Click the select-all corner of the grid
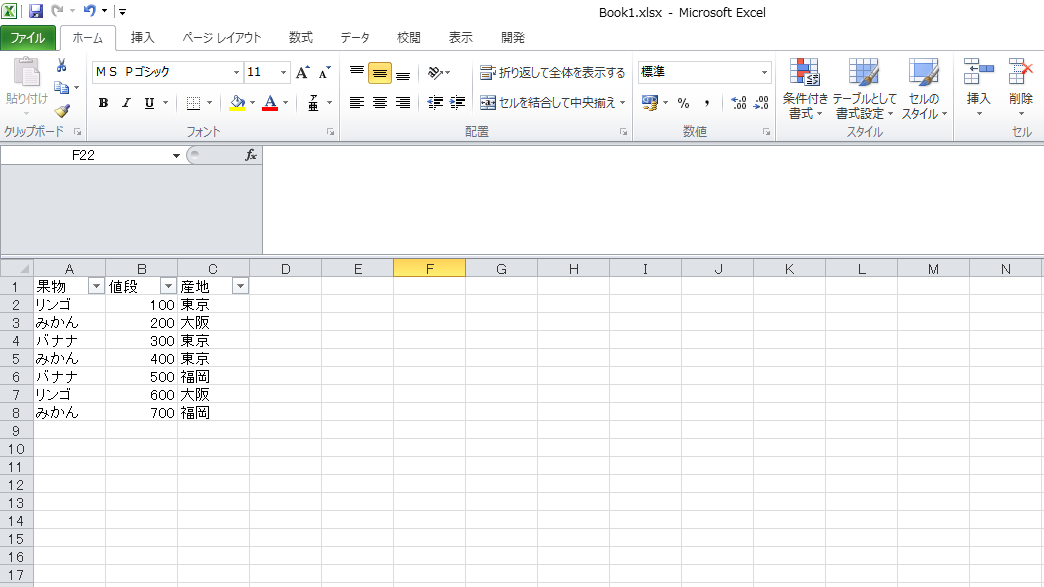This screenshot has width=1044, height=587. tap(17, 269)
